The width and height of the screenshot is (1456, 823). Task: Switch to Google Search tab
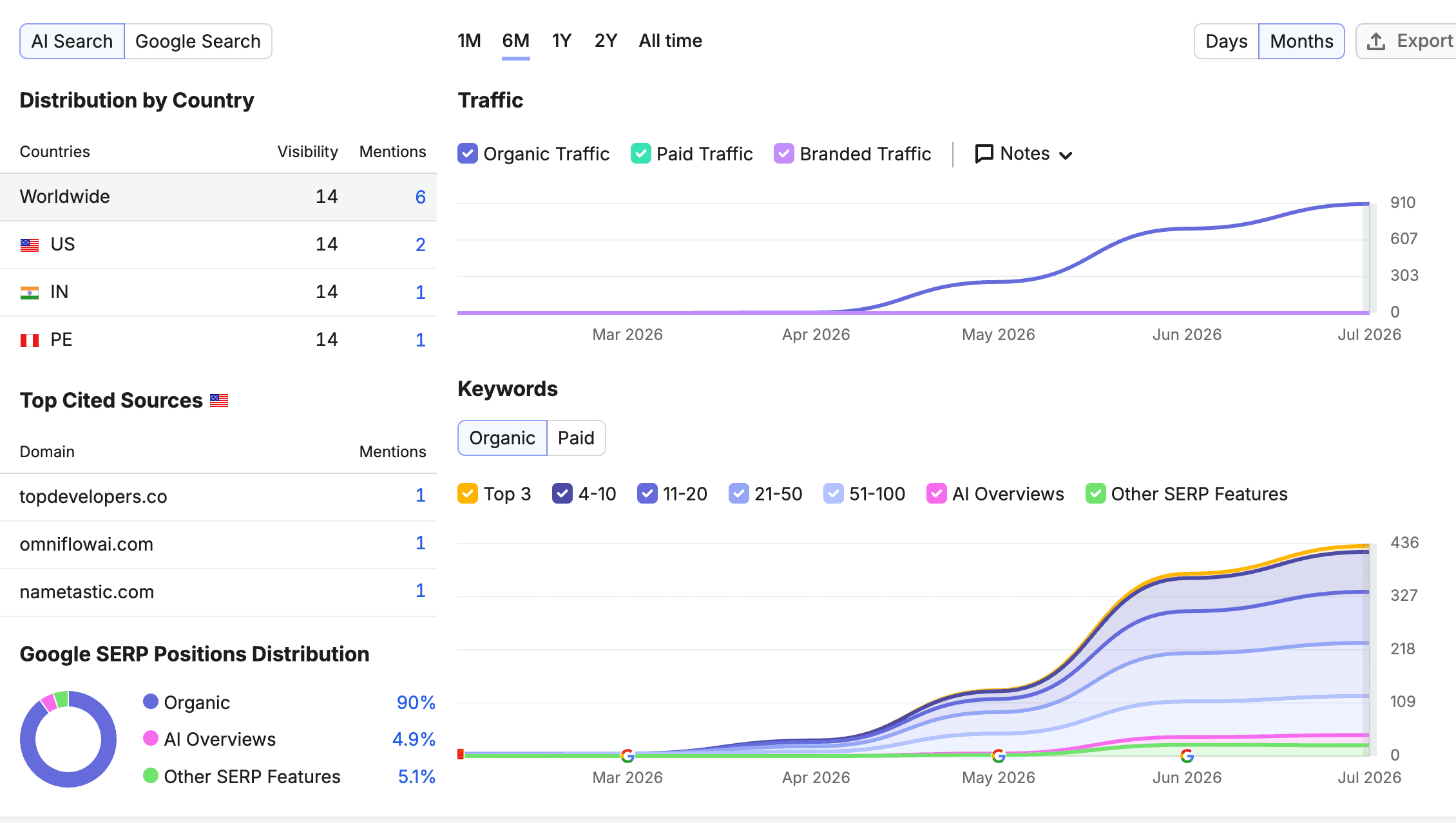[x=198, y=41]
